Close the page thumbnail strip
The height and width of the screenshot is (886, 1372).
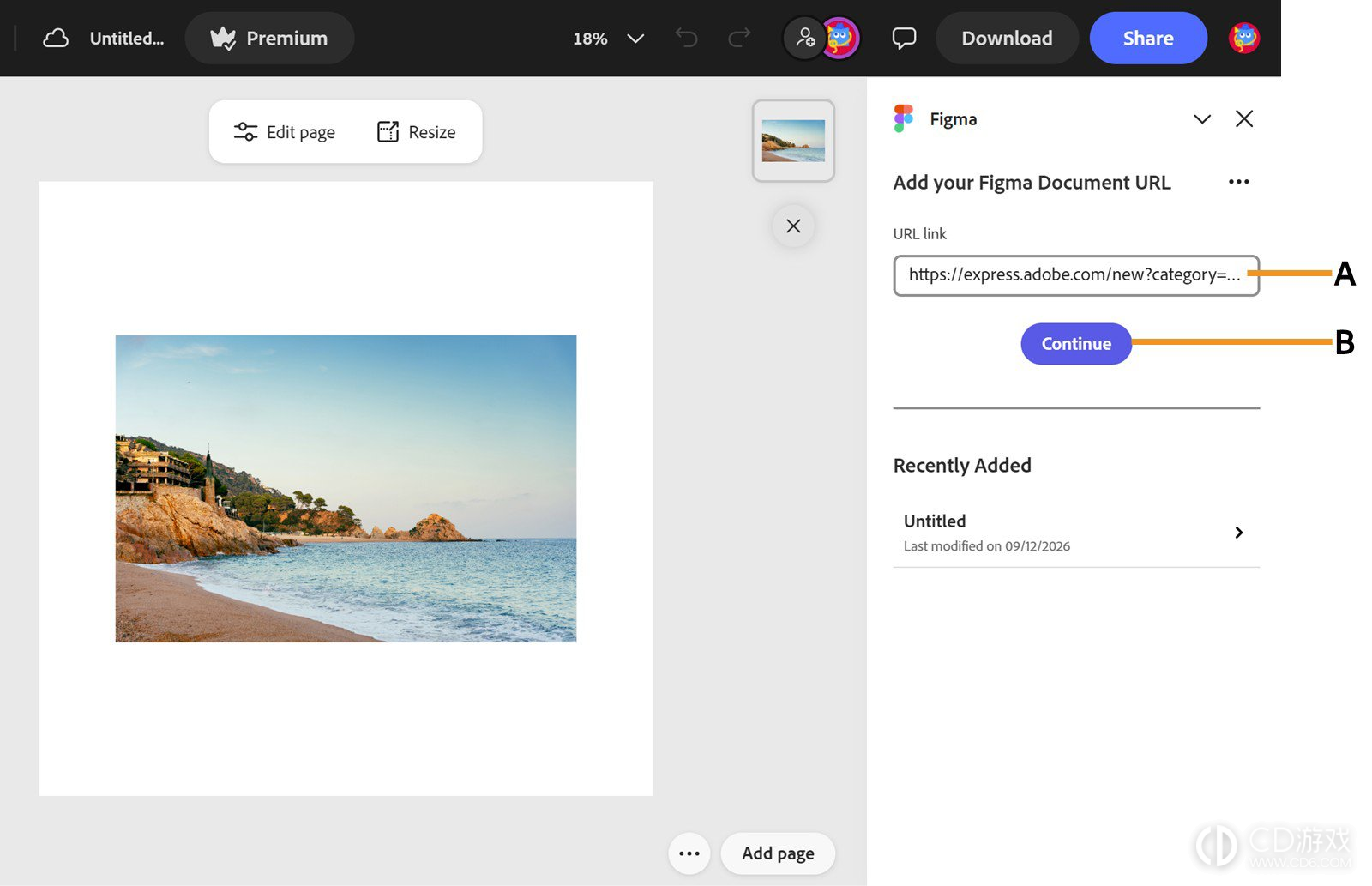[x=793, y=226]
